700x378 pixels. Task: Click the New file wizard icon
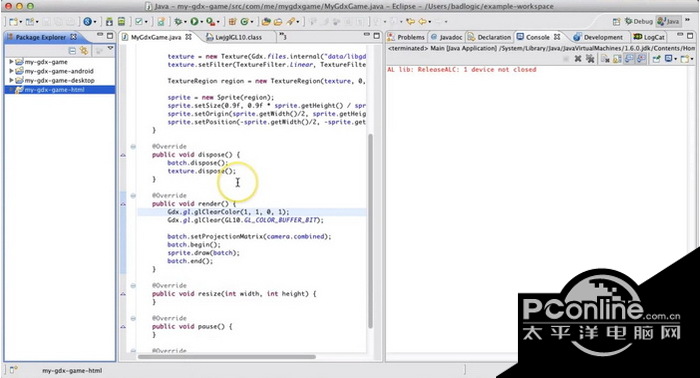coord(13,21)
